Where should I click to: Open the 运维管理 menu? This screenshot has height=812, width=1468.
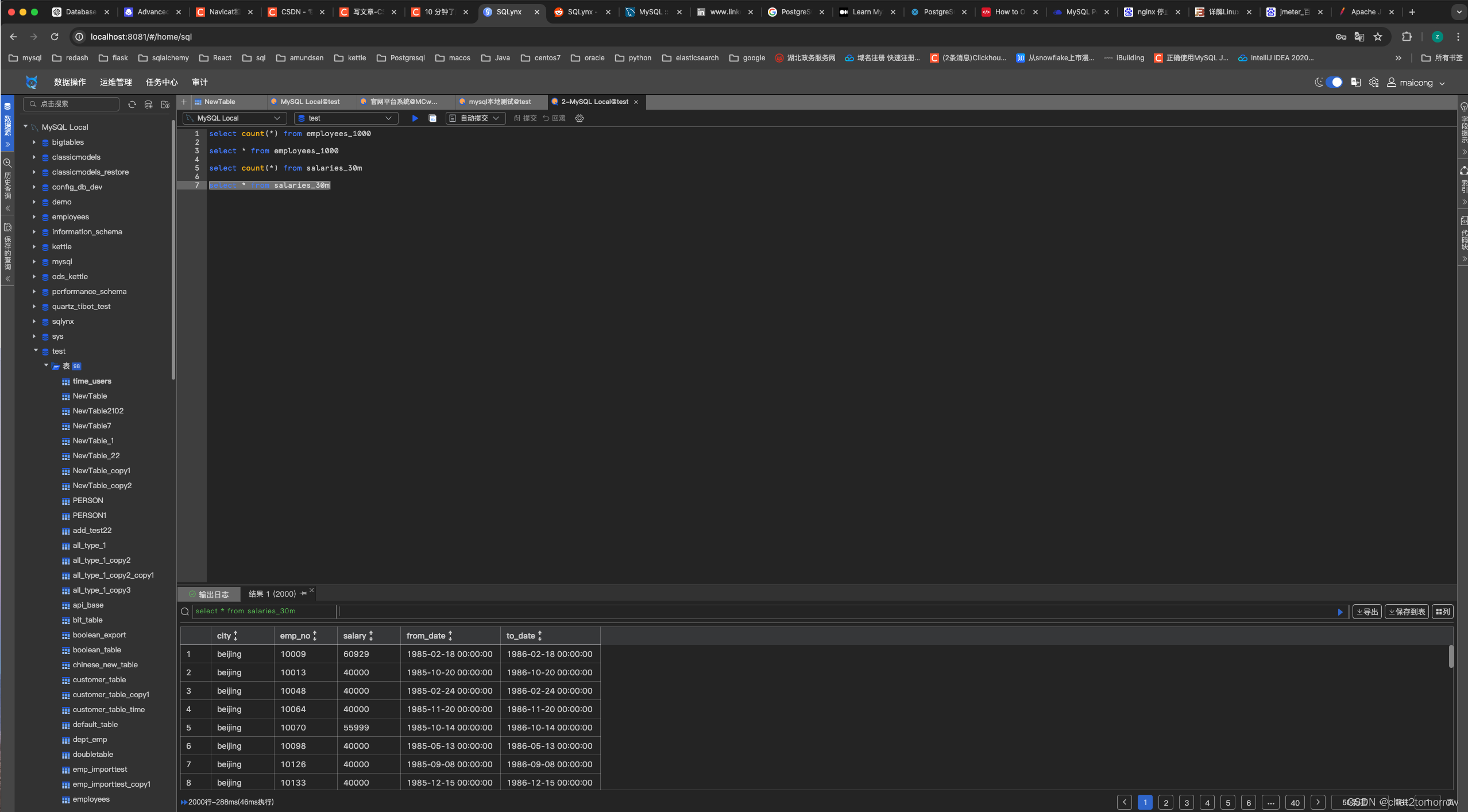[115, 82]
